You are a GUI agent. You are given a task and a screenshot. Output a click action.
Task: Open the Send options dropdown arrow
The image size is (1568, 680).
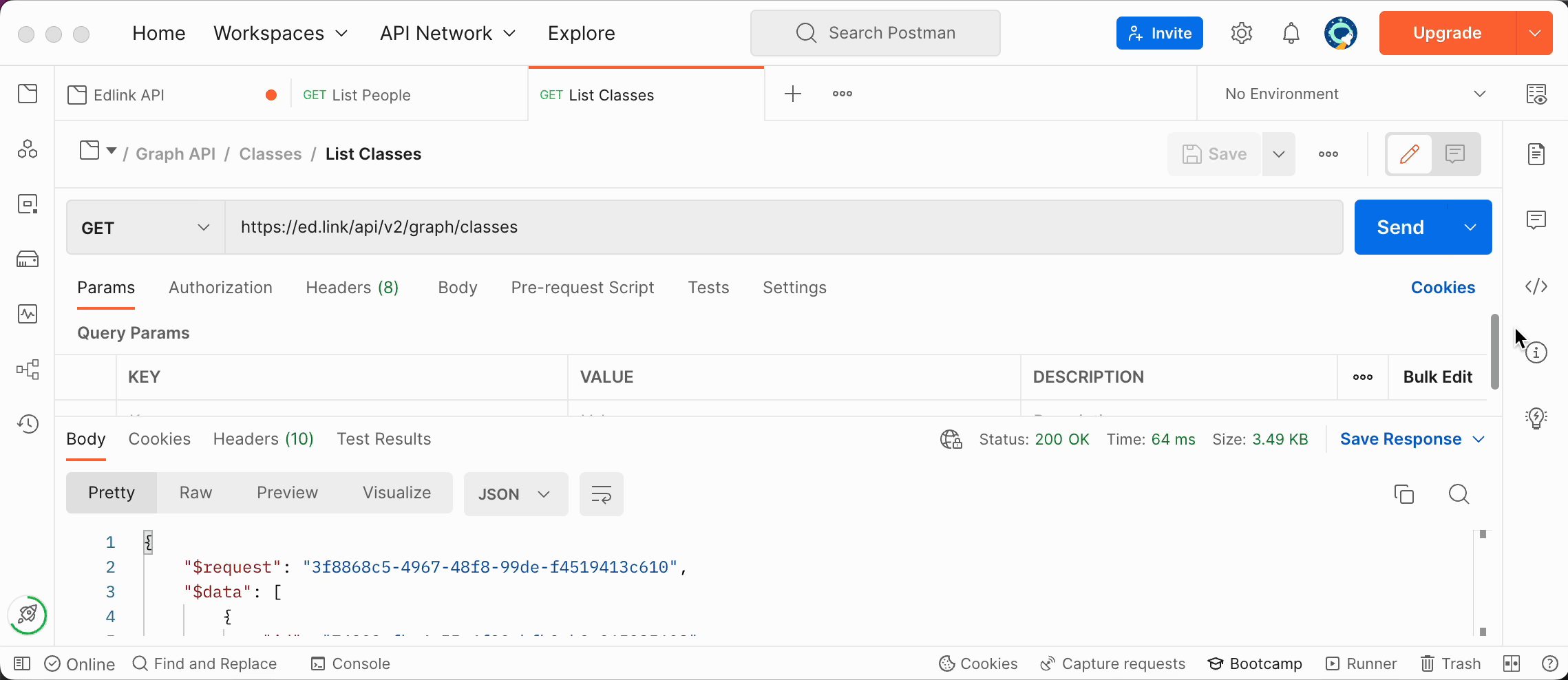click(1470, 227)
